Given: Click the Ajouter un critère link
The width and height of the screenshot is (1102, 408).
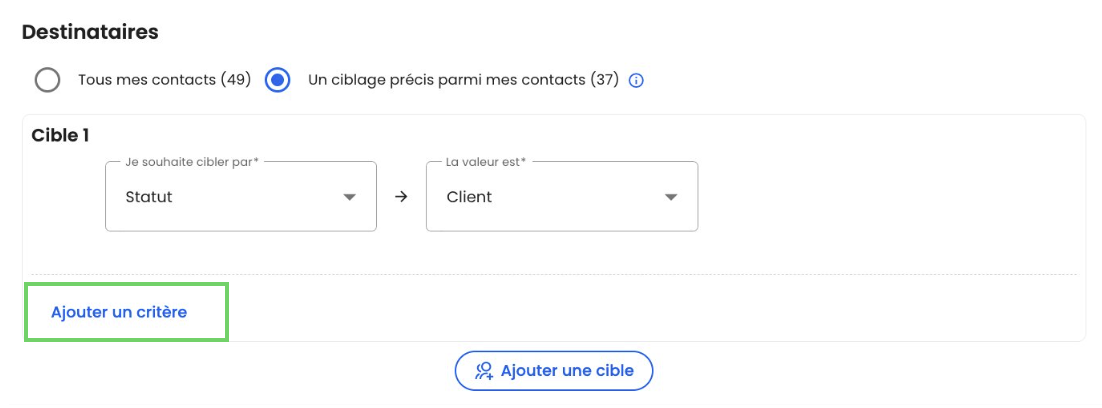Looking at the screenshot, I should click(x=119, y=312).
